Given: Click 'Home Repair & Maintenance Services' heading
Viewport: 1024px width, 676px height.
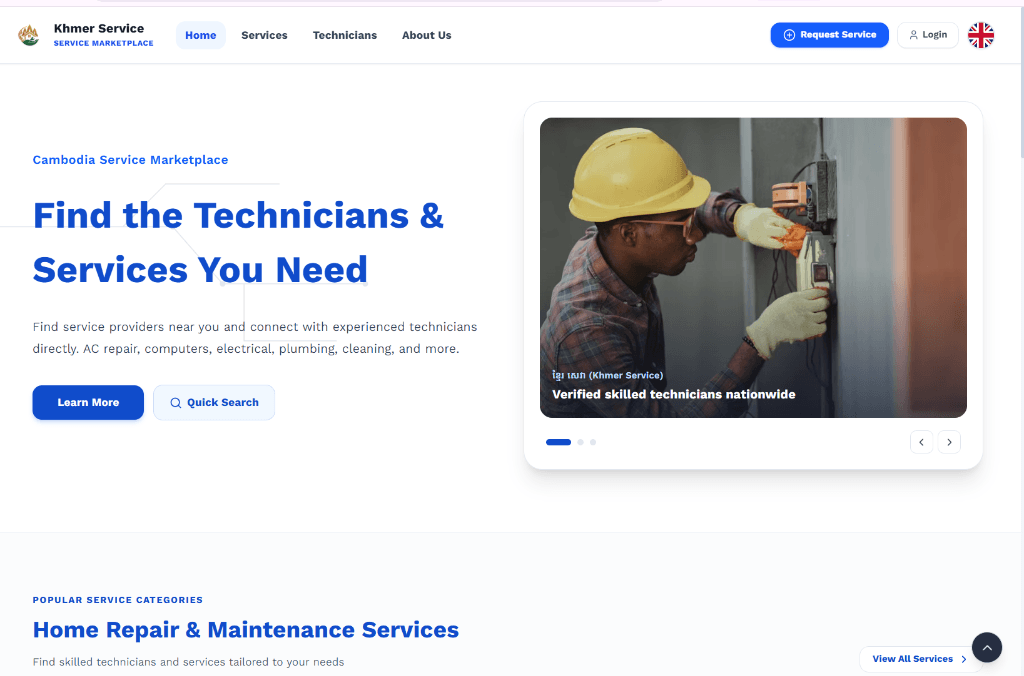Looking at the screenshot, I should click(x=246, y=630).
